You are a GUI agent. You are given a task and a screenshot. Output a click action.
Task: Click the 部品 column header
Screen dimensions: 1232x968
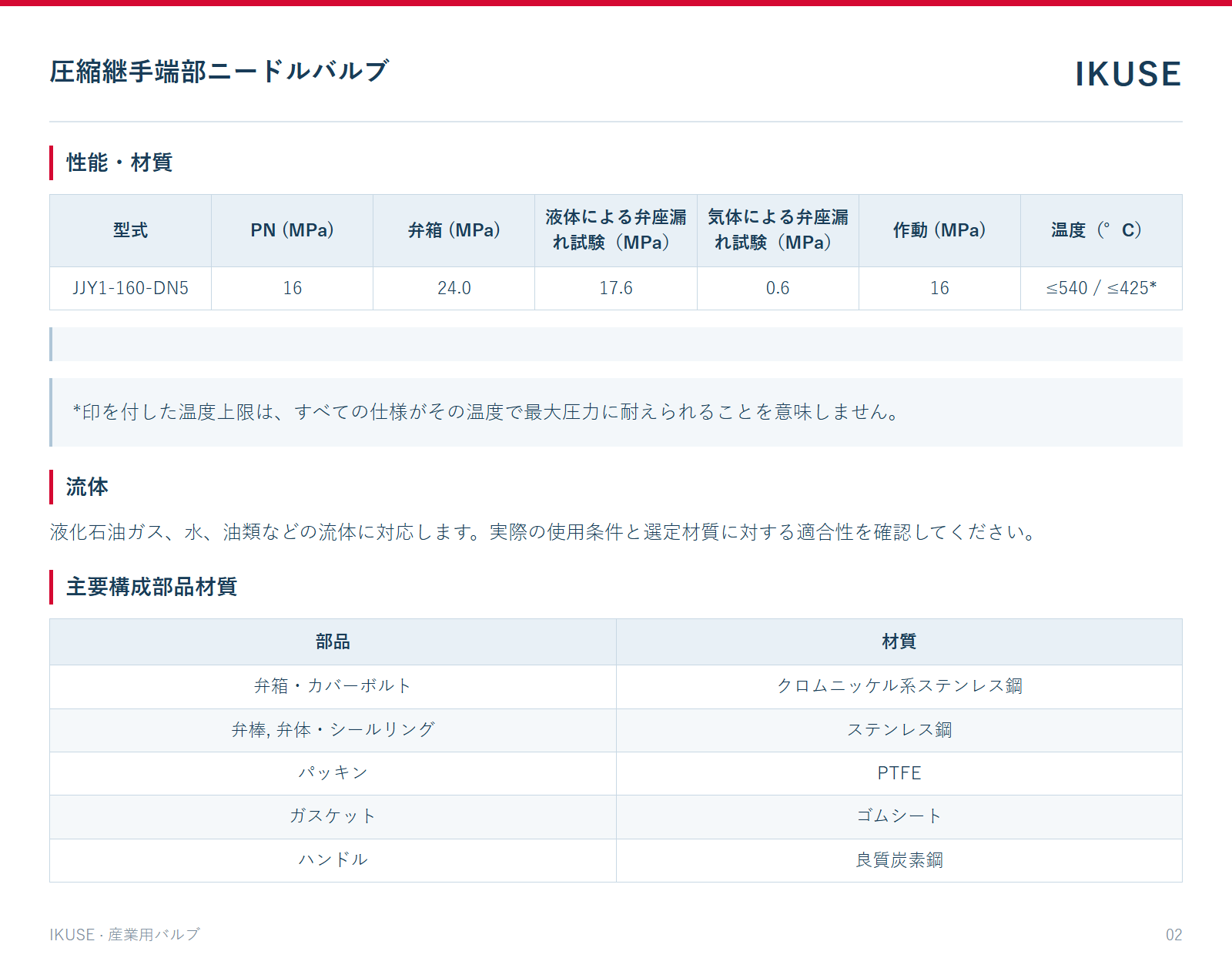[333, 641]
